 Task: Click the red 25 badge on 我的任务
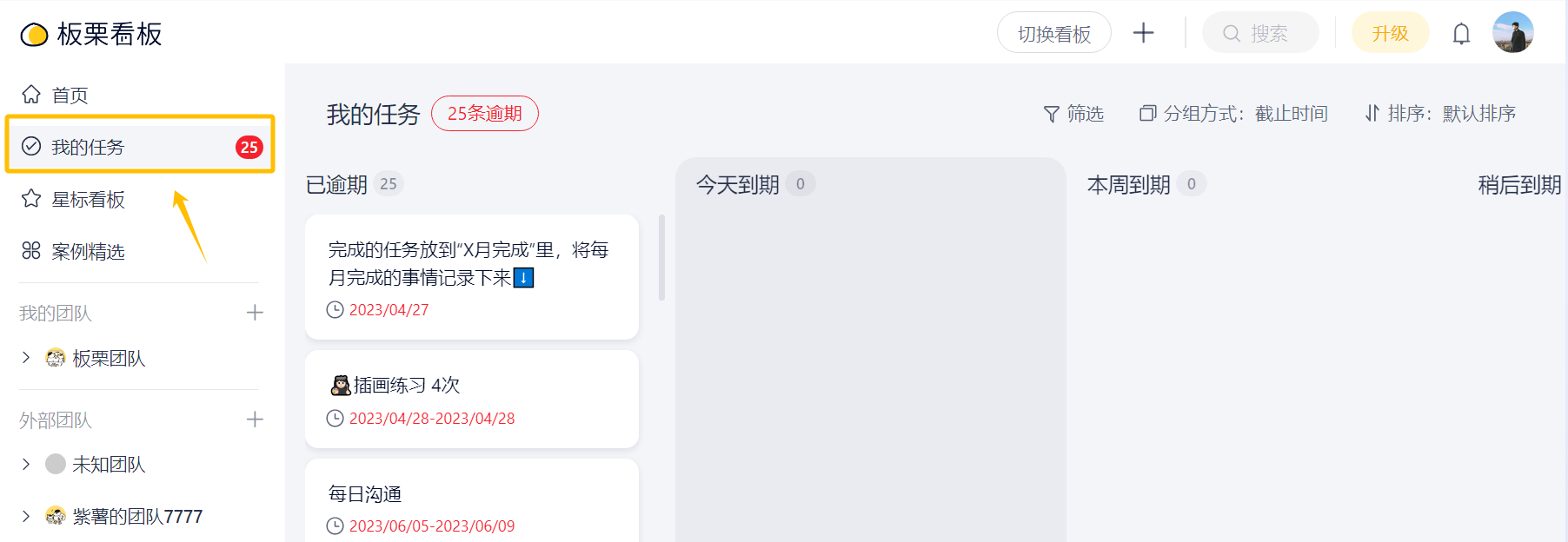249,147
